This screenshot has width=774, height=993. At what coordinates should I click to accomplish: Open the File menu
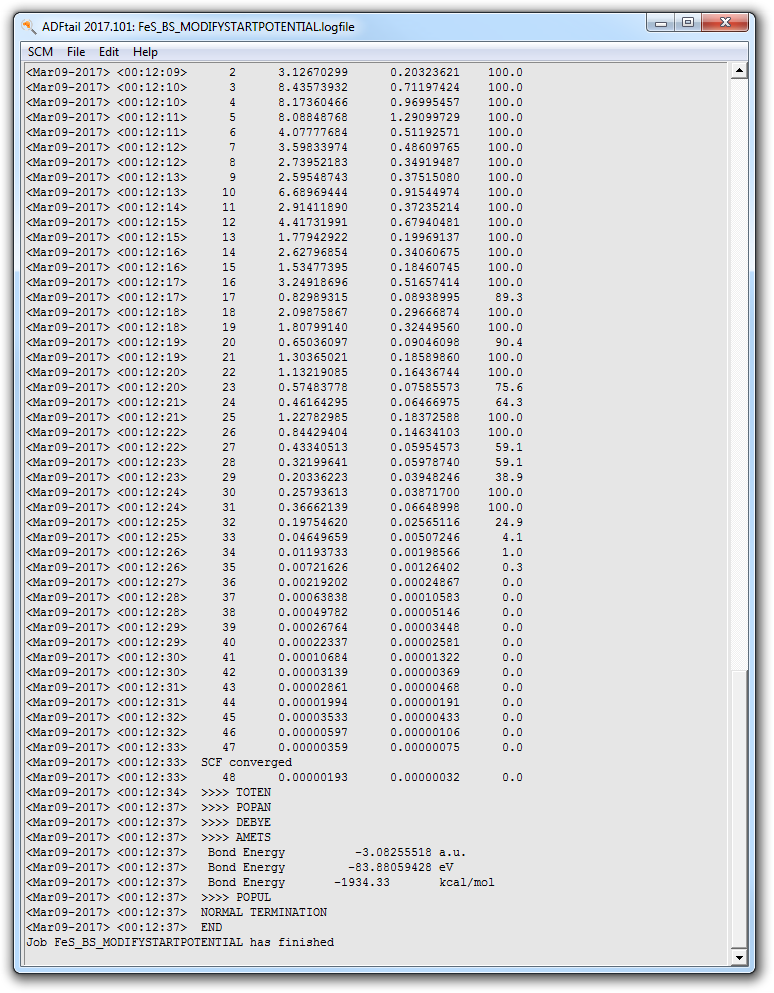[76, 52]
